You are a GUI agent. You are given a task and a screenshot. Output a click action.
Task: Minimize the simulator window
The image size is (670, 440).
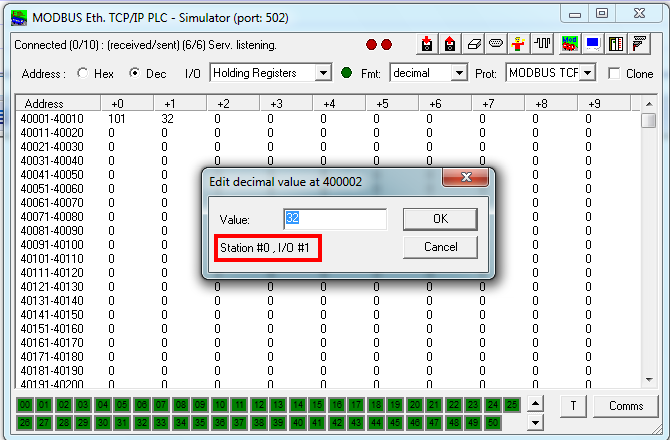[575, 14]
